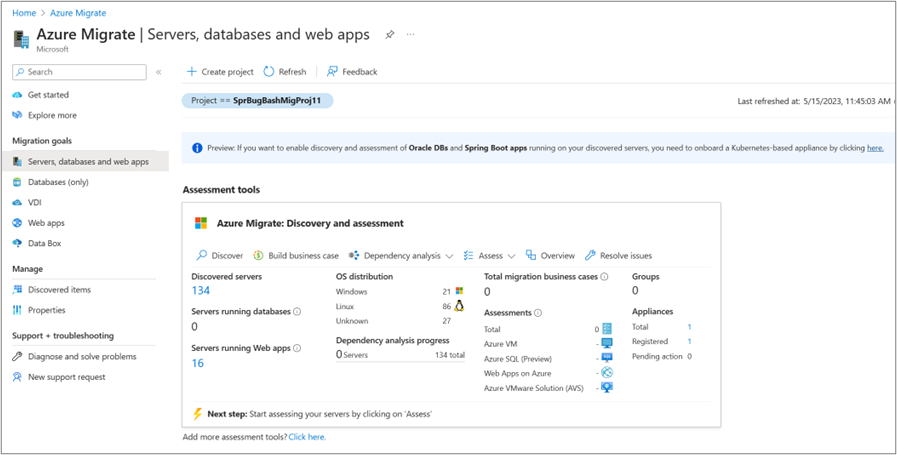Open the ellipsis more options menu
This screenshot has height=455, width=897.
410,35
